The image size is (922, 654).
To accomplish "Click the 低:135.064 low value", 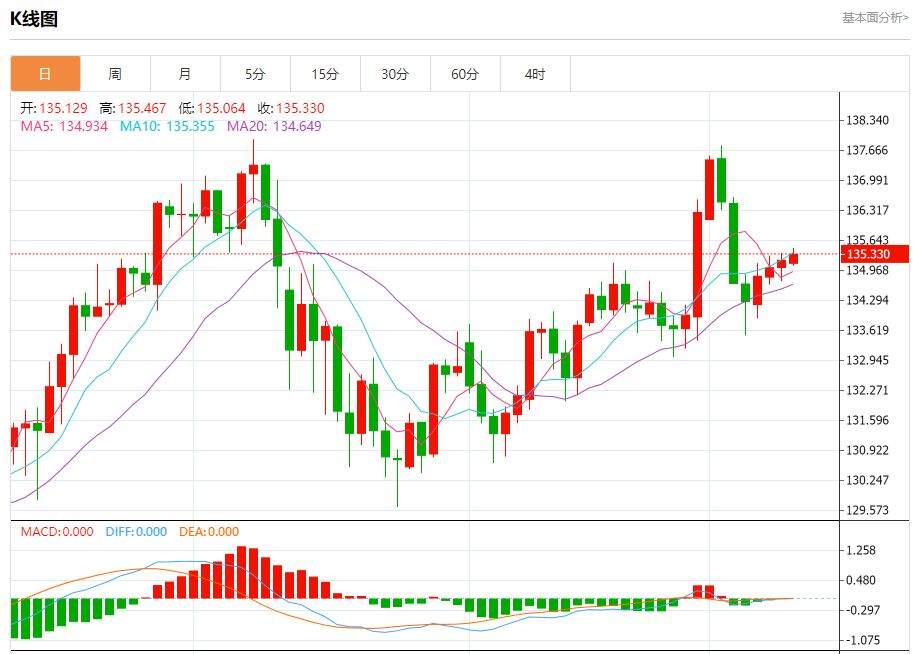I will click(x=212, y=108).
